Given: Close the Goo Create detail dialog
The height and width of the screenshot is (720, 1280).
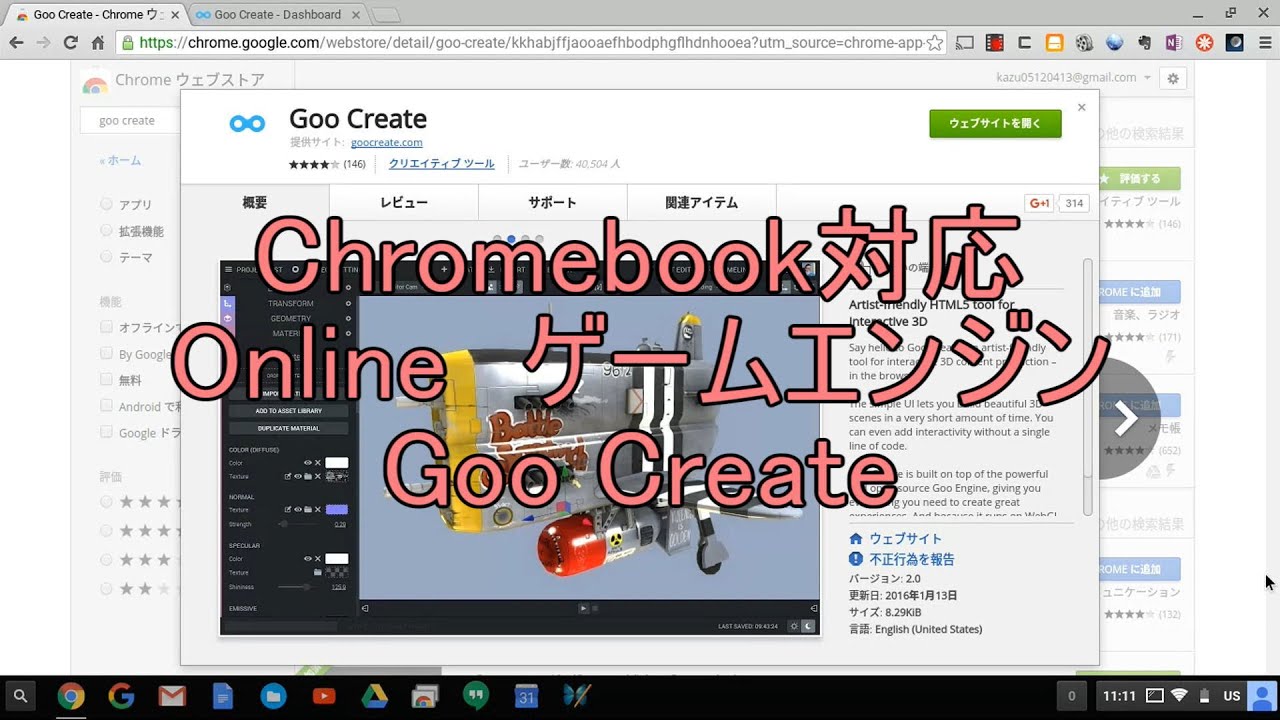Looking at the screenshot, I should pyautogui.click(x=1081, y=106).
